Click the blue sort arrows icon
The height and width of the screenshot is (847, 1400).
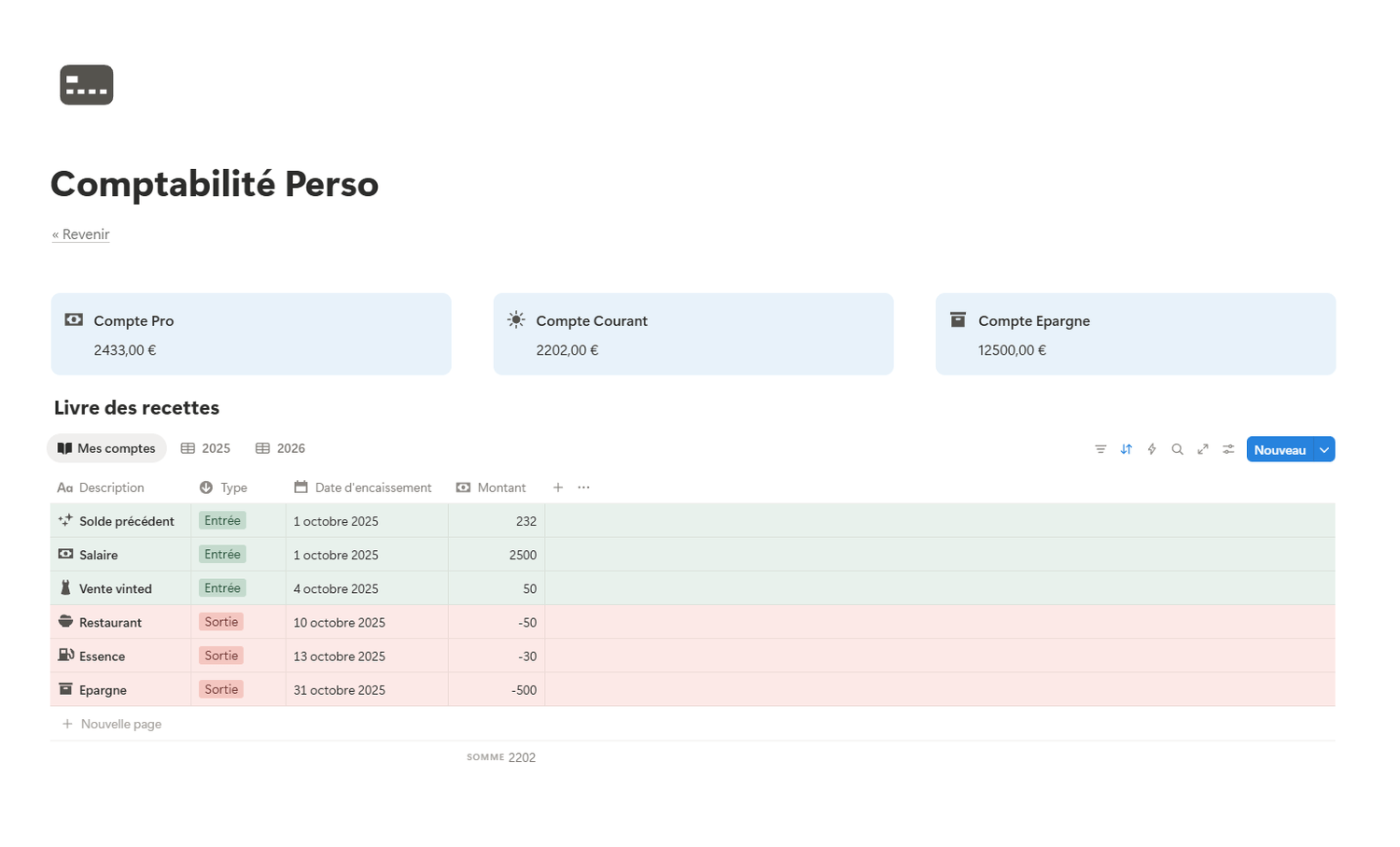point(1127,449)
